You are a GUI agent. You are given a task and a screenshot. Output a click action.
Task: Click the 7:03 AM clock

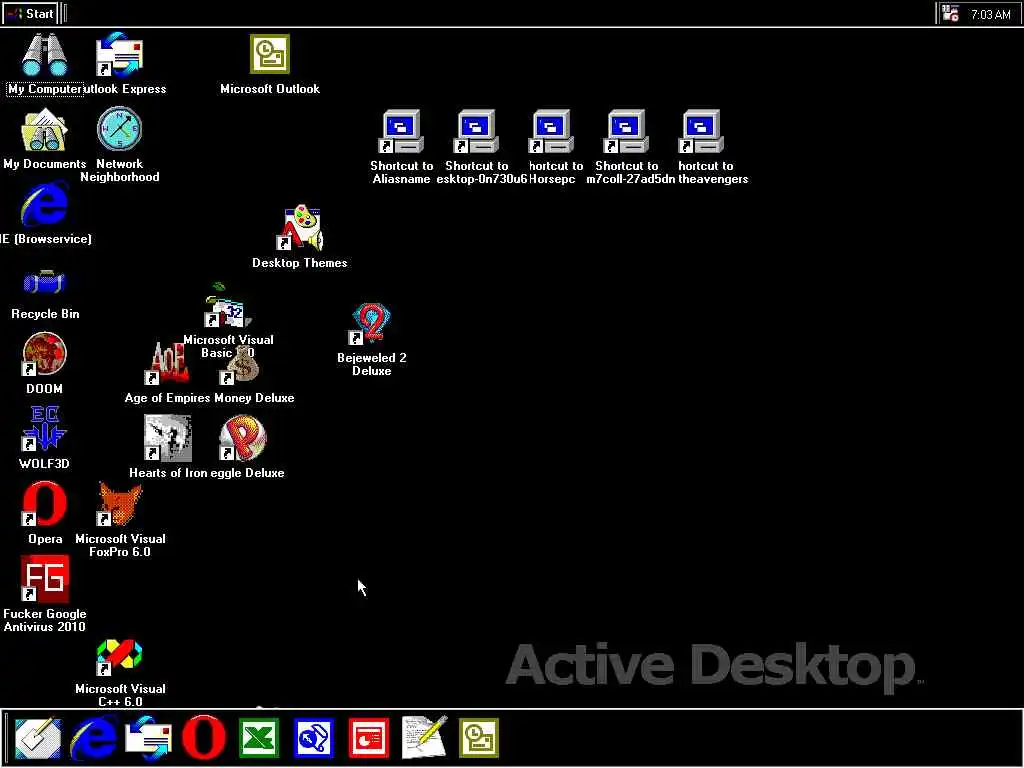(990, 14)
